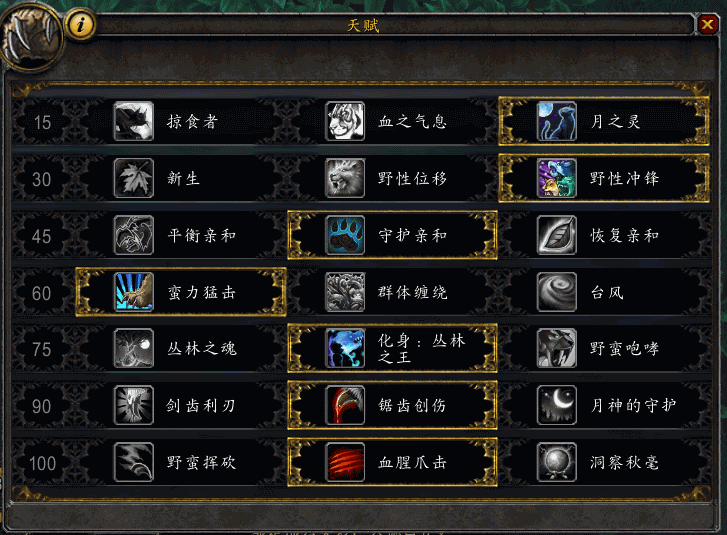727x535 pixels.
Task: Click the claw class portrait
Action: coord(31,37)
